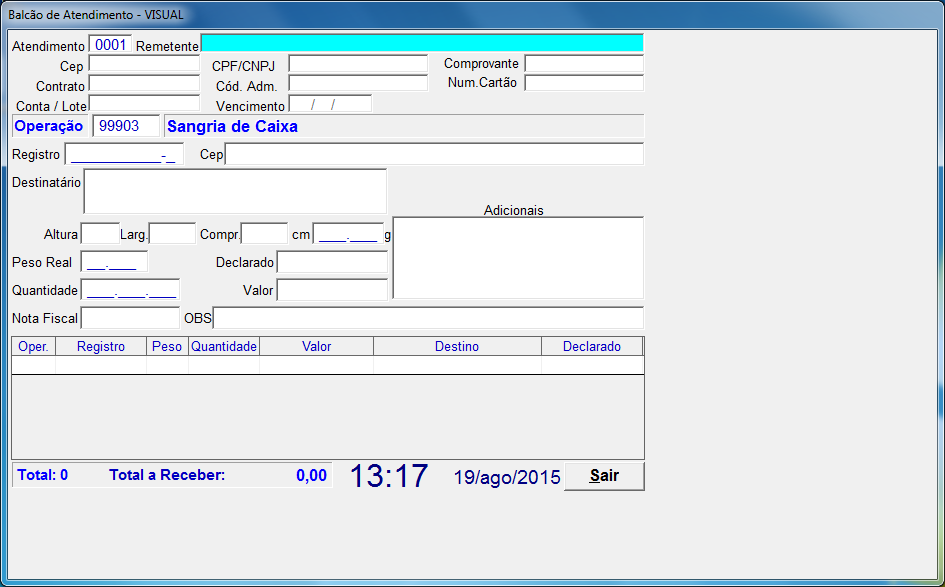Select the Atendimento number field showing 0001
Screen dimensions: 945x587
coord(110,45)
